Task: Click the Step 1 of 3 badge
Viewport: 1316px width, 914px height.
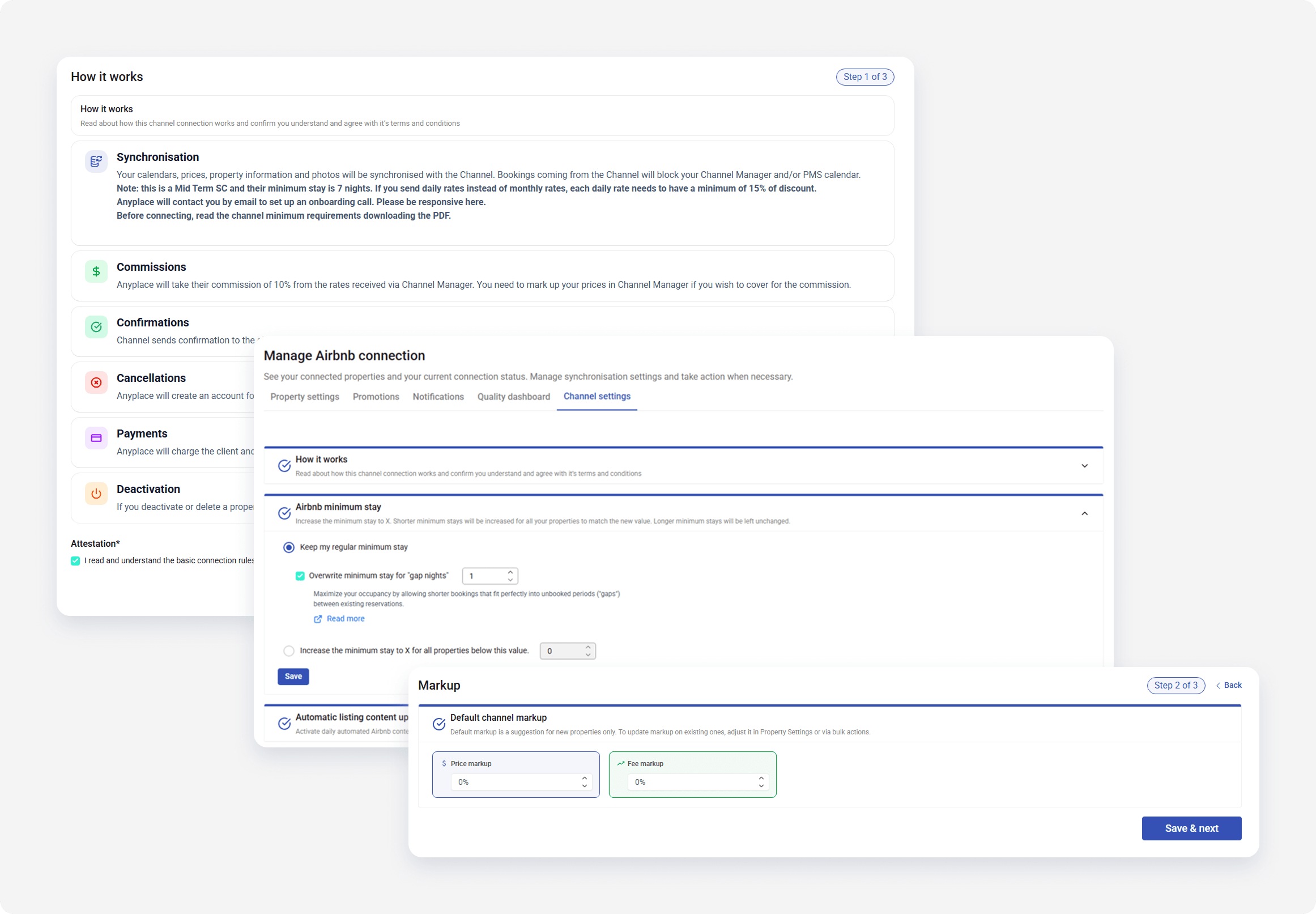Action: click(865, 76)
